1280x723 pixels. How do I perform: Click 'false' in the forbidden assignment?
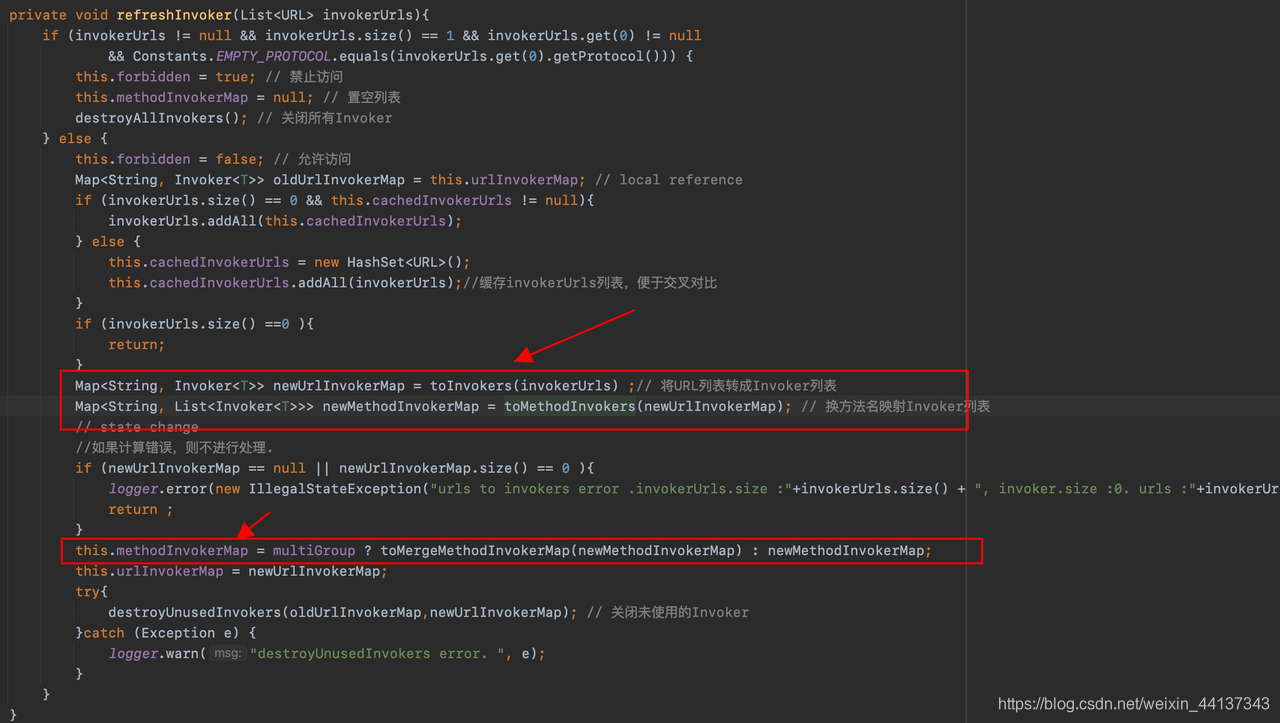pyautogui.click(x=237, y=159)
